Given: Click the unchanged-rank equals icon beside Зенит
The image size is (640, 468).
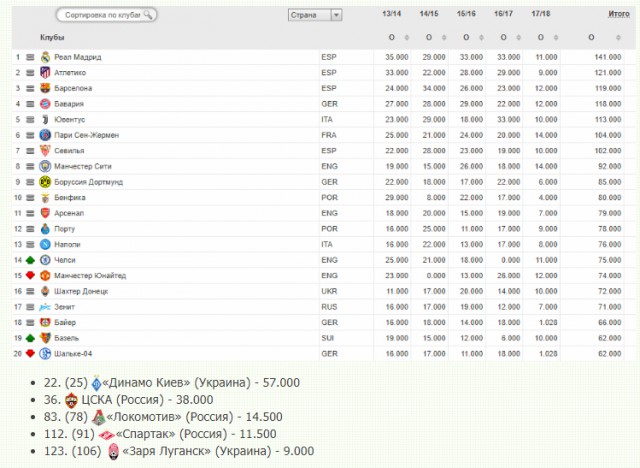Looking at the screenshot, I should coord(30,307).
